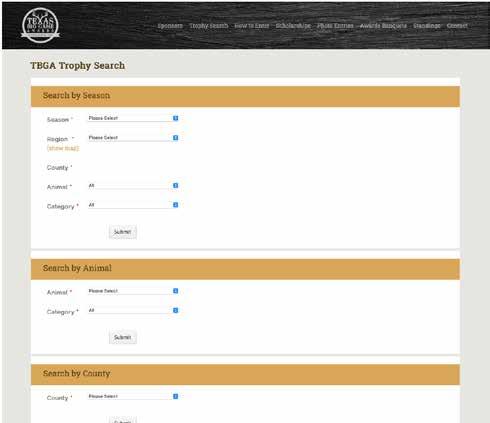Open the County dropdown in Search by County
This screenshot has height=423, width=490.
point(133,396)
